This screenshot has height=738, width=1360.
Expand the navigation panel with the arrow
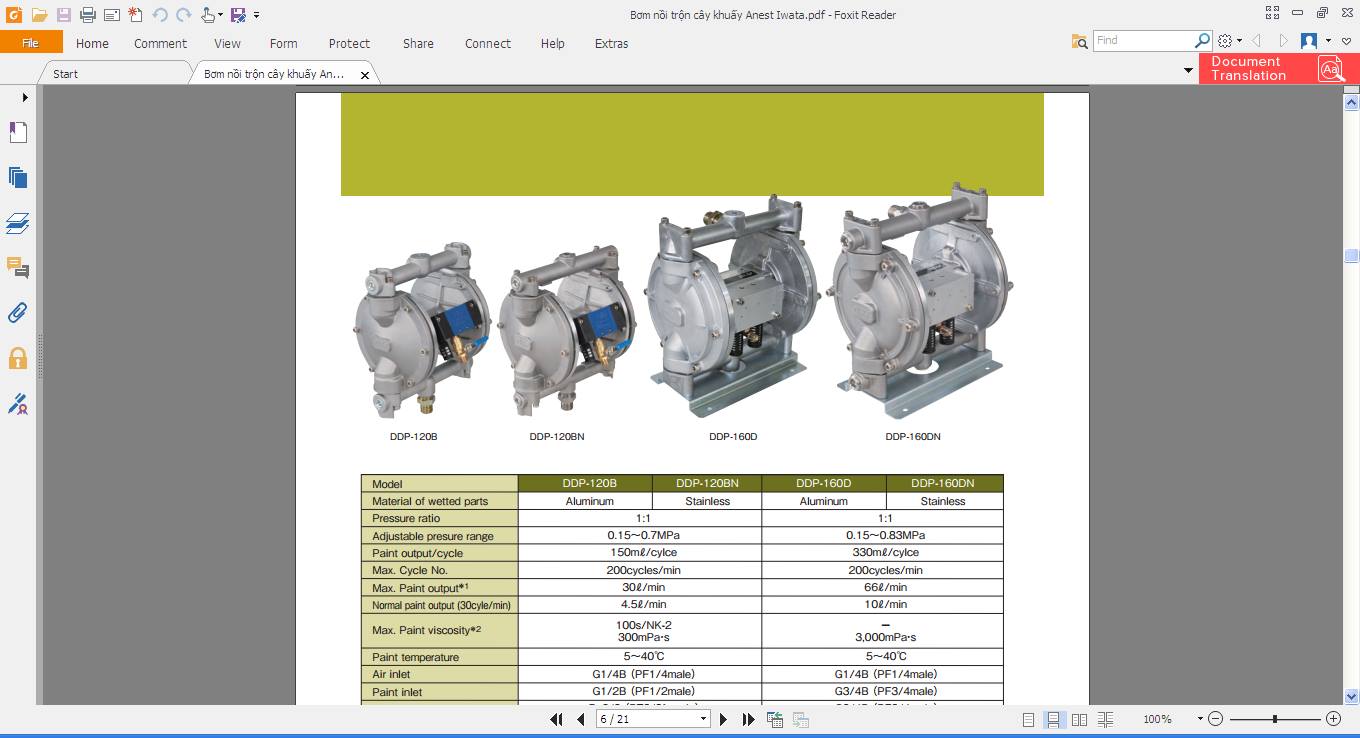(25, 97)
